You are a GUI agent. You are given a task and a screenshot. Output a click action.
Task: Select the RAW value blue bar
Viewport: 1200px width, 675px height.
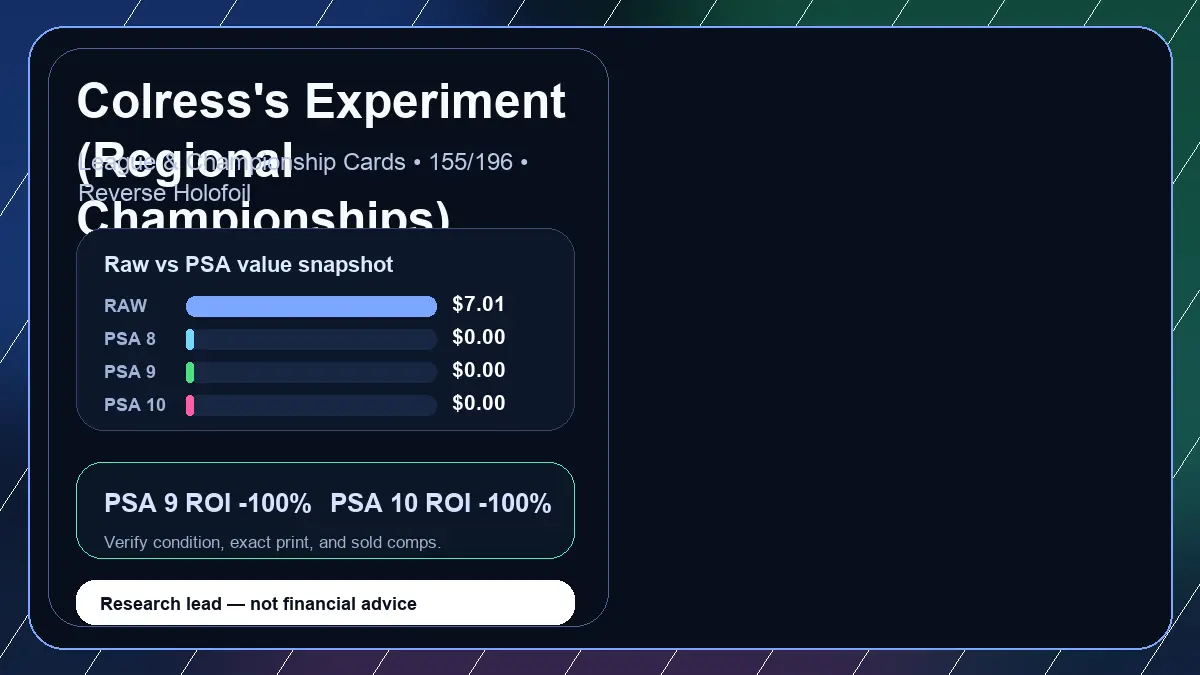(x=311, y=306)
